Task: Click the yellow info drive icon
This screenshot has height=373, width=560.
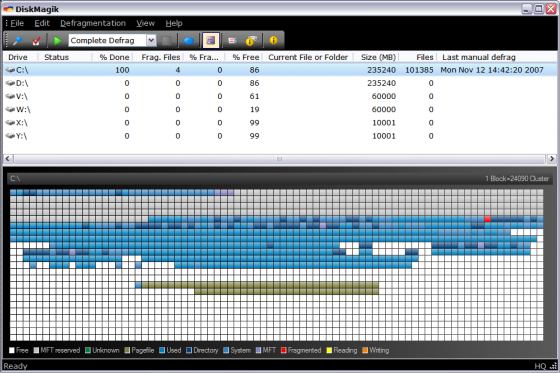Action: (251, 40)
